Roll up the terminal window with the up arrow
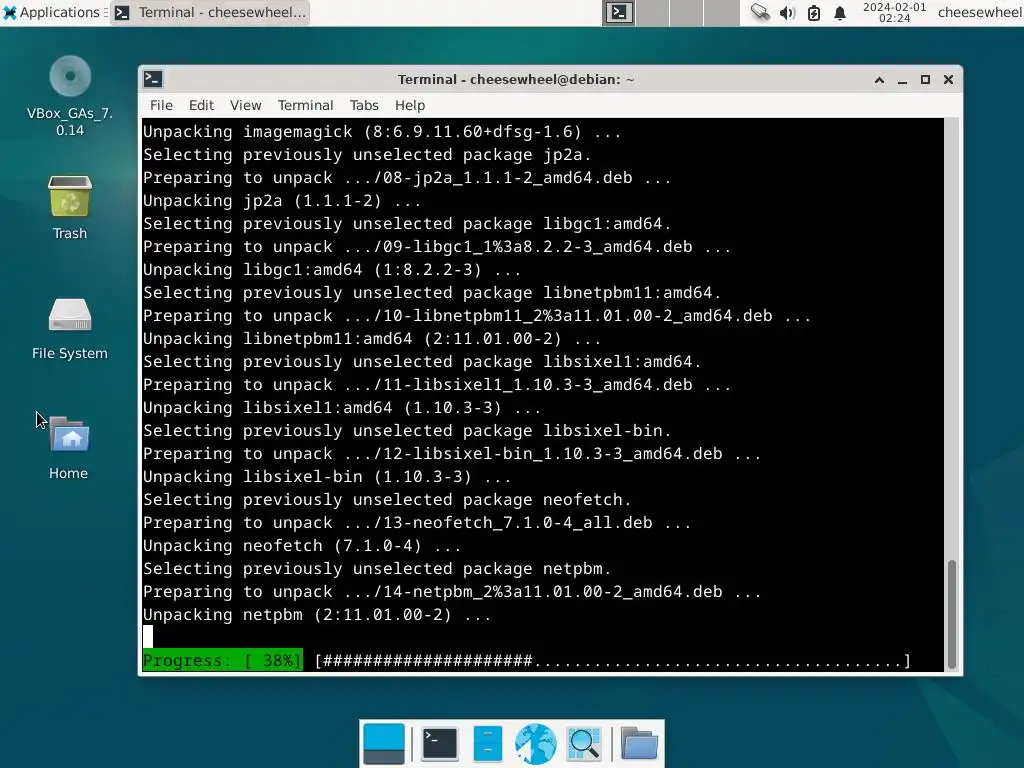The width and height of the screenshot is (1024, 768). pos(879,80)
